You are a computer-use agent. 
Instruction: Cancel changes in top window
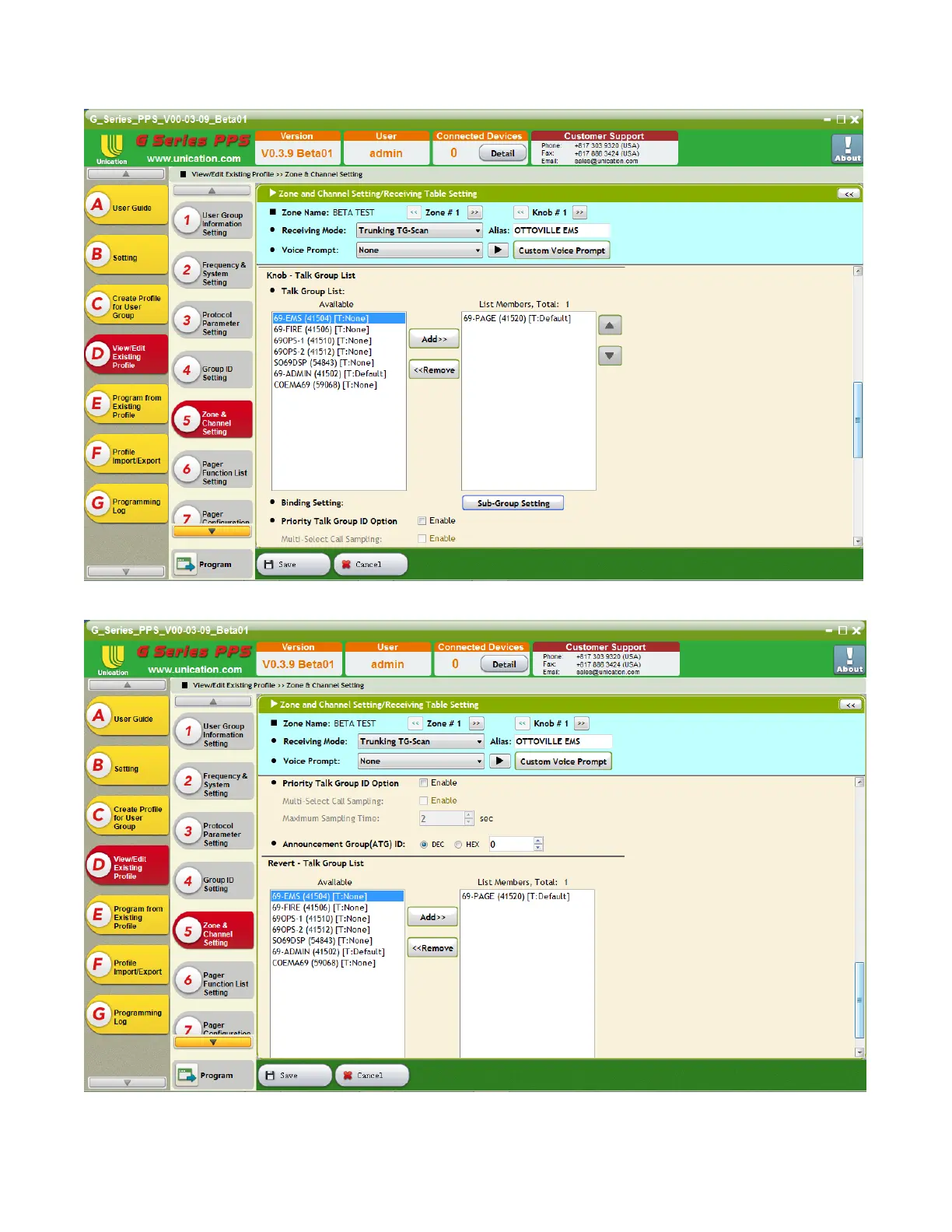pos(370,564)
